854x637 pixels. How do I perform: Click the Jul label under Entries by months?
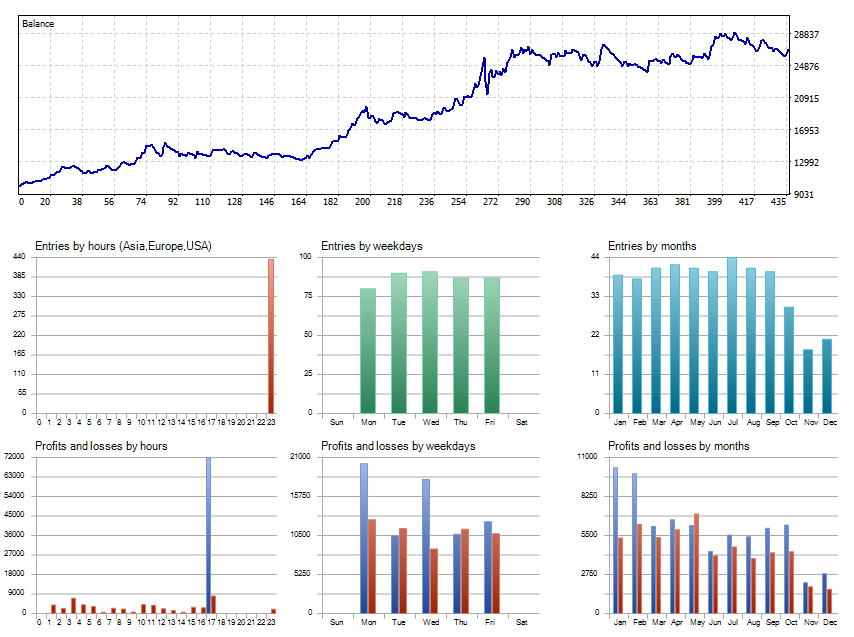click(733, 422)
